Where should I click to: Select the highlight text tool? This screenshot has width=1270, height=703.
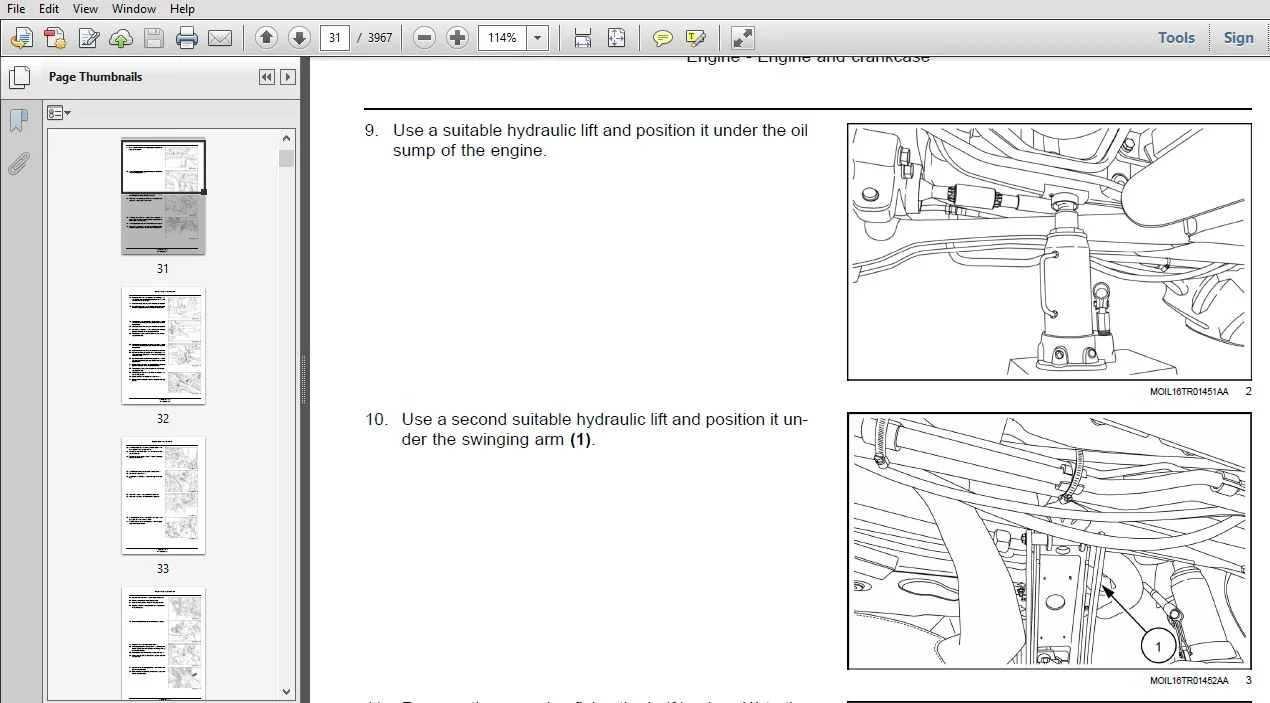point(696,38)
